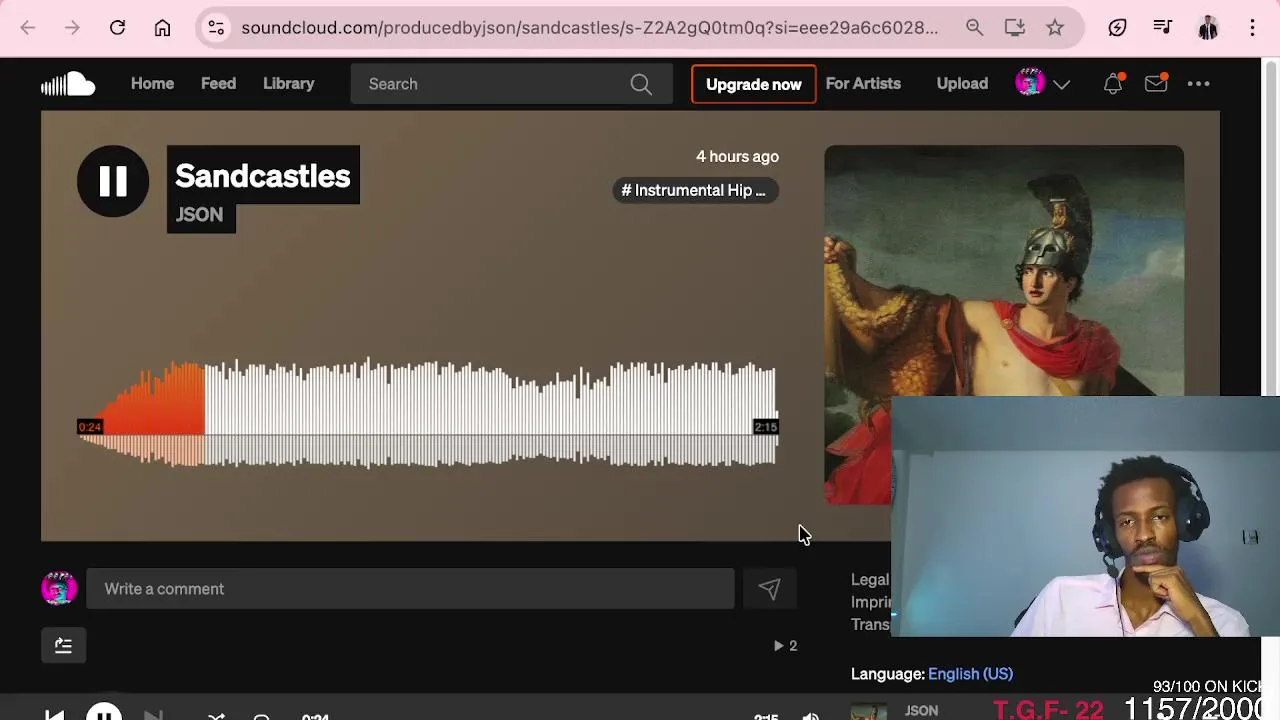This screenshot has height=720, width=1280.
Task: Expand the user avatar dropdown chevron
Action: [x=1062, y=85]
